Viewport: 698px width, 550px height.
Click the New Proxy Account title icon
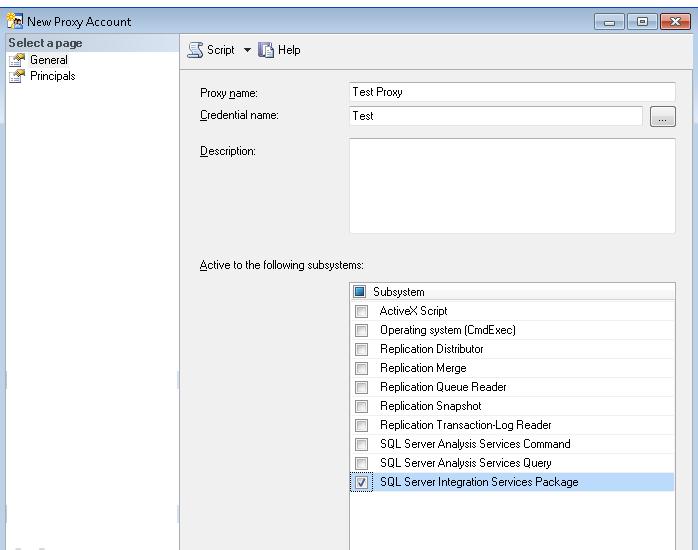(x=14, y=21)
